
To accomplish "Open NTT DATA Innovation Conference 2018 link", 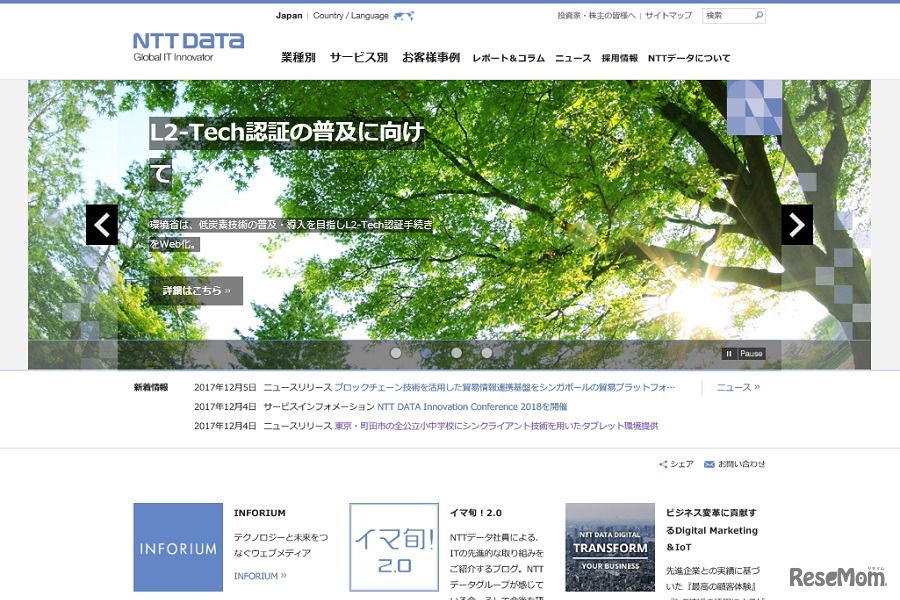I will [x=472, y=407].
